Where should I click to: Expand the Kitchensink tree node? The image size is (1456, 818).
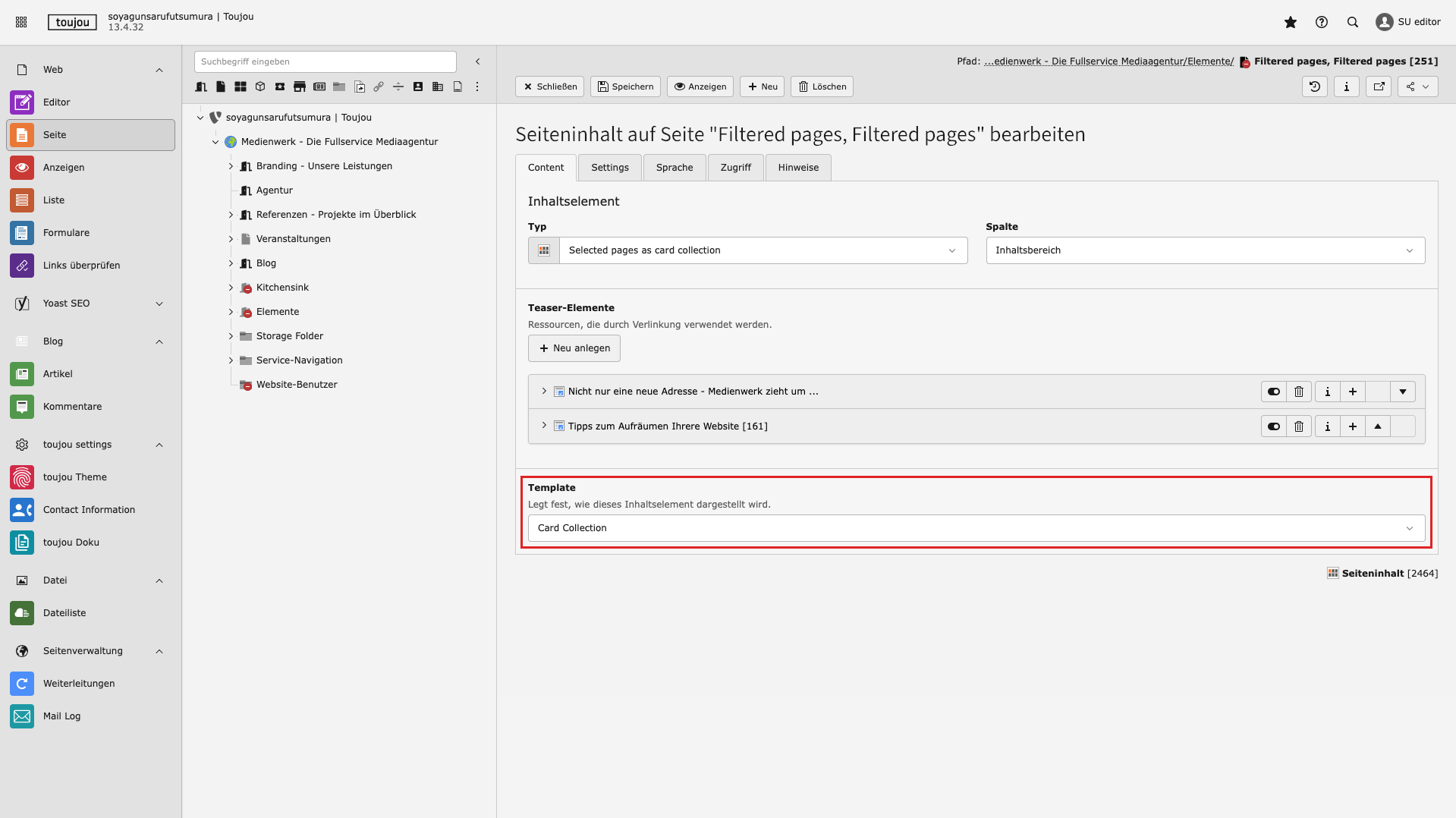[x=231, y=288]
